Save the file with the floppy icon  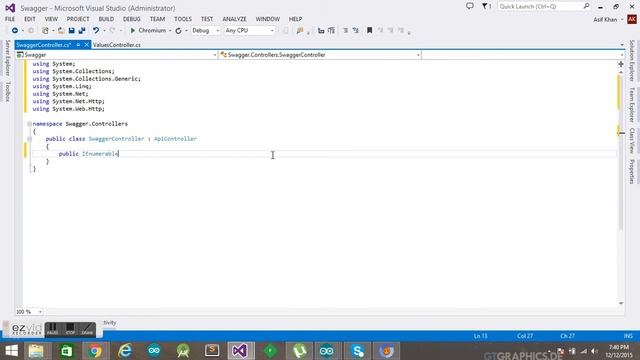click(x=71, y=31)
